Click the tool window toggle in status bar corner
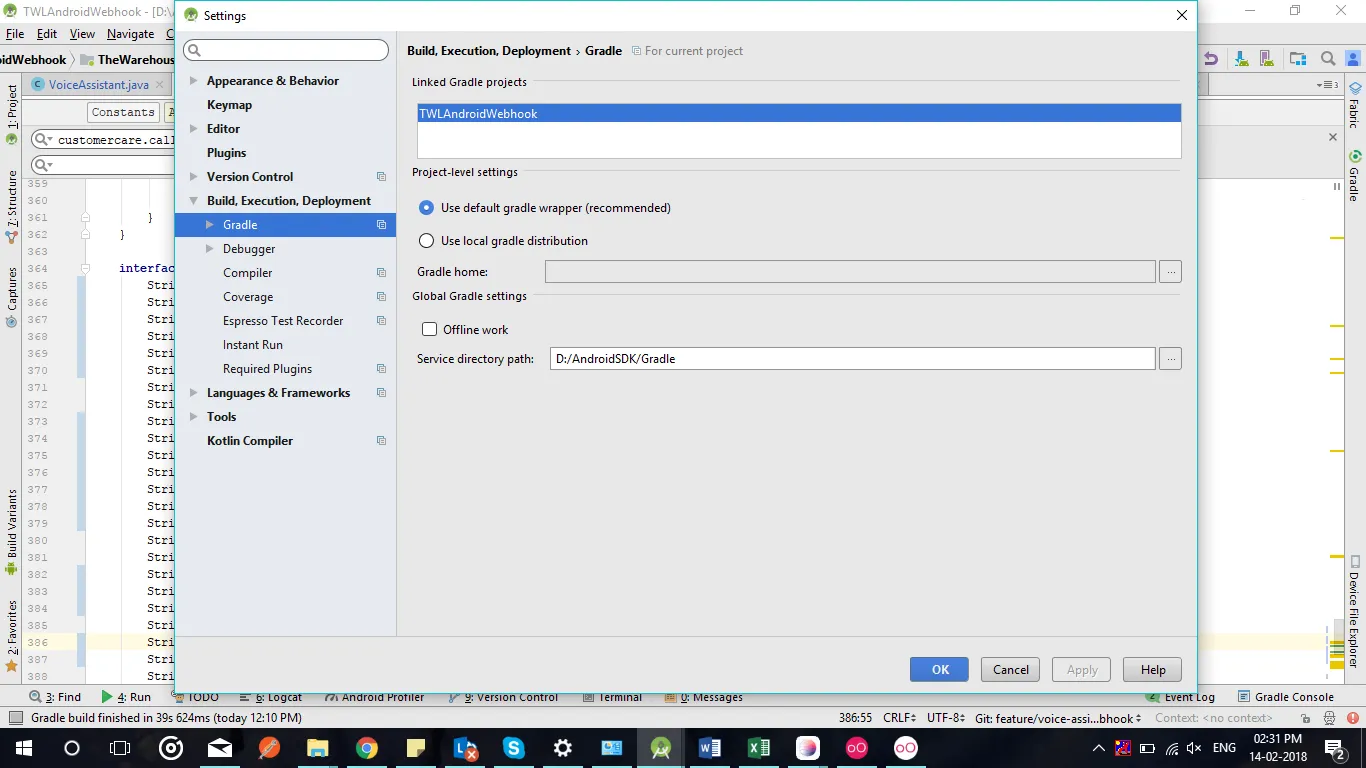The image size is (1366, 768). coord(15,718)
